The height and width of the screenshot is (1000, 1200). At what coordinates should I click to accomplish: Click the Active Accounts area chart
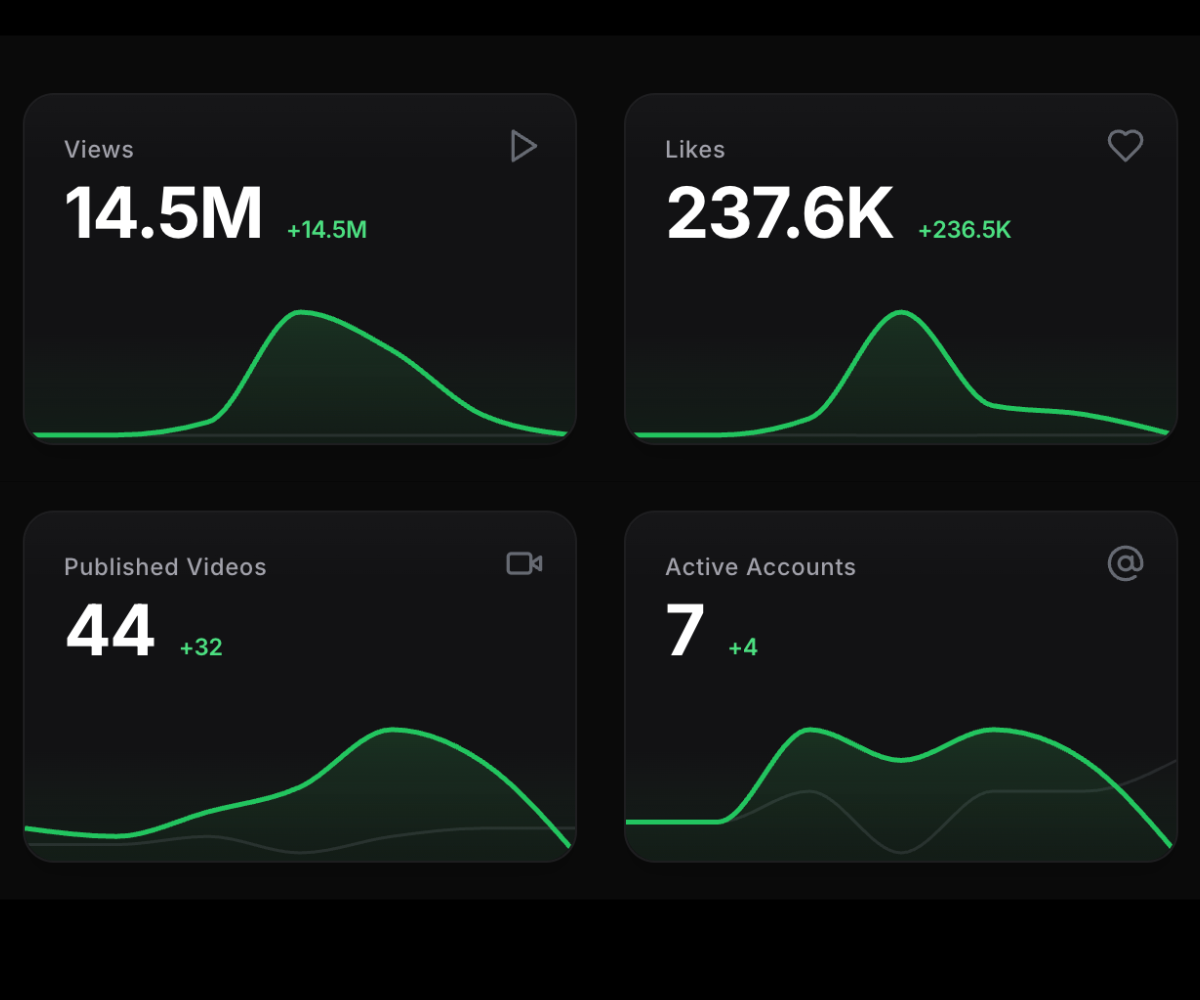point(900,790)
